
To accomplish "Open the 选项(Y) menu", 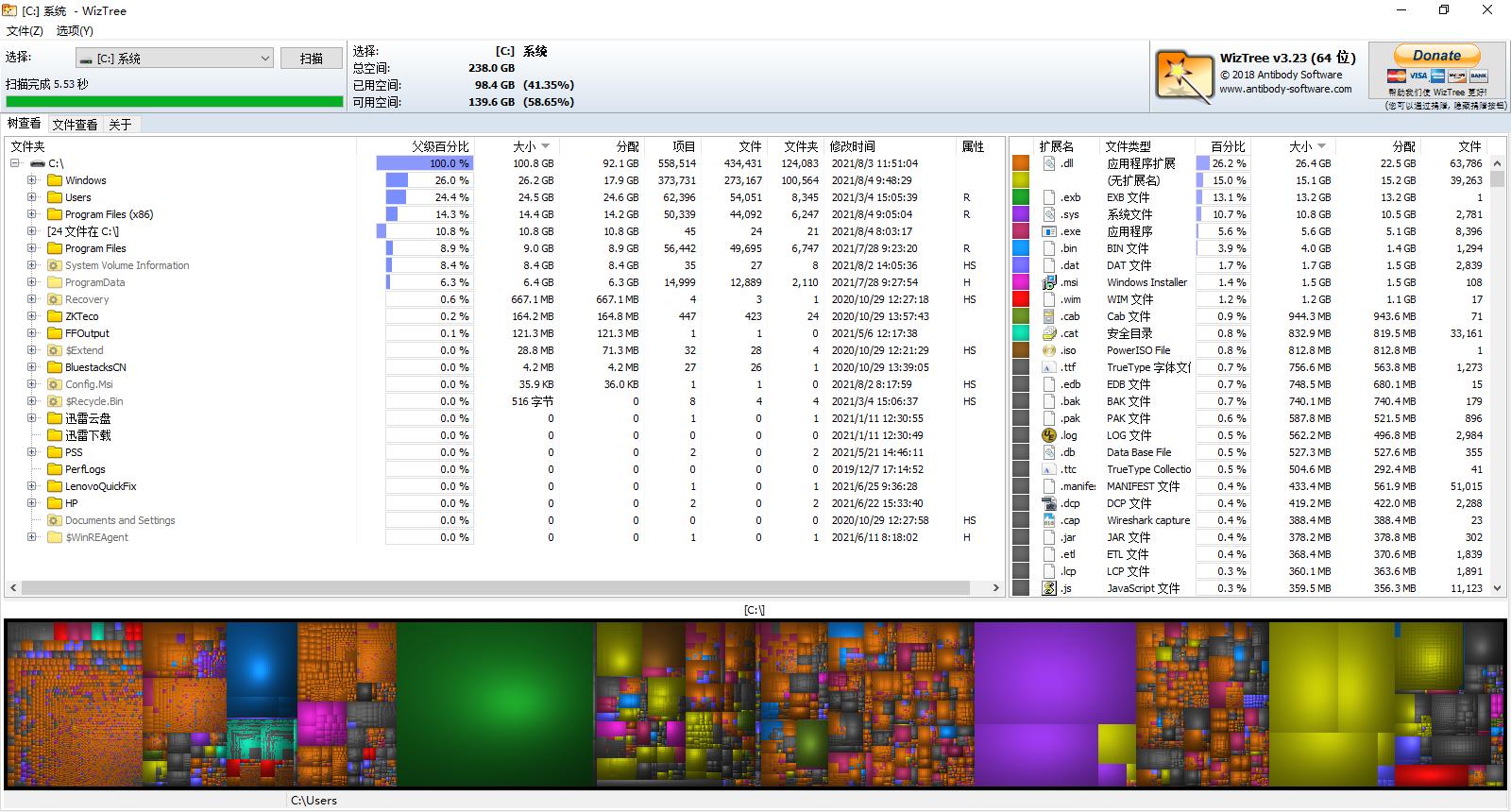I will (x=75, y=30).
